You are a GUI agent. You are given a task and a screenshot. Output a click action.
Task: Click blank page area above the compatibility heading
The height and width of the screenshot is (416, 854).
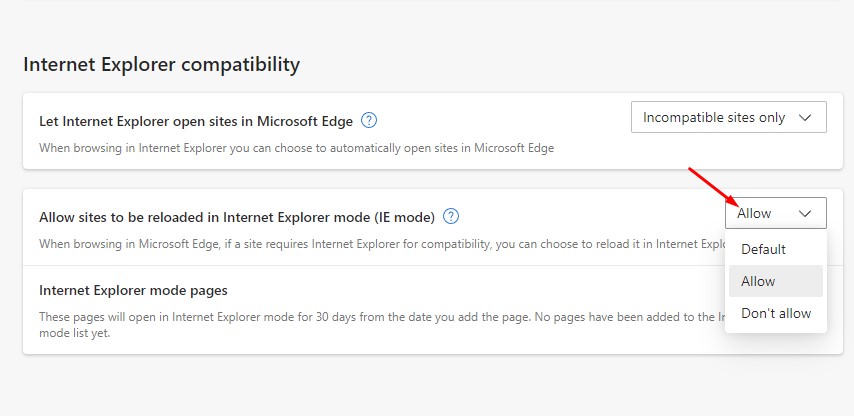tap(400, 25)
